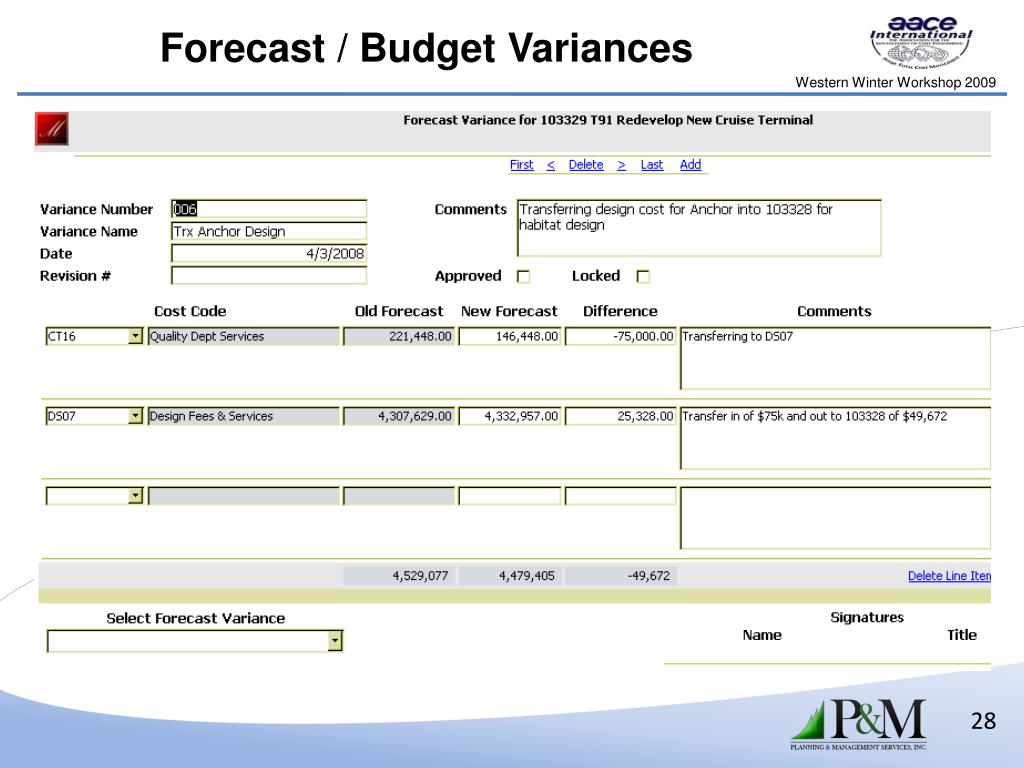Go to next record with the > link
Viewport: 1024px width, 768px height.
(x=621, y=165)
